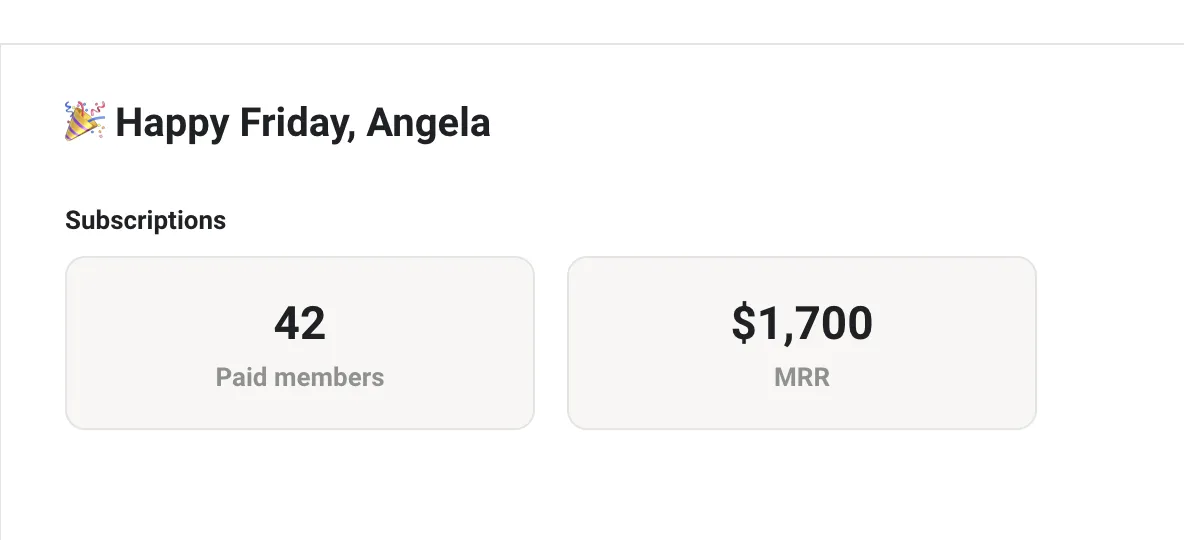Click the dollar sign in MRR amount
1184x540 pixels.
click(743, 323)
